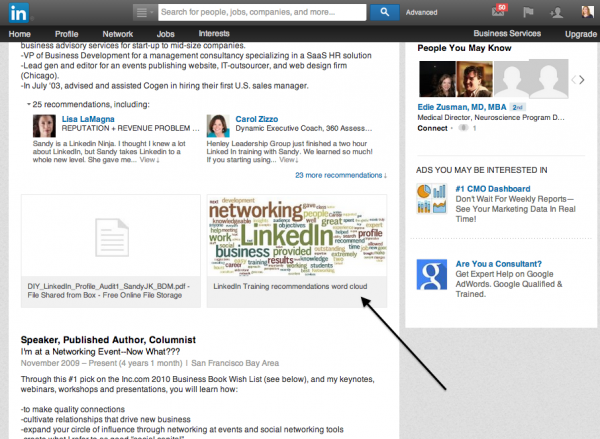This screenshot has width=600, height=439.
Task: Click the add connections person icon
Action: pos(556,13)
